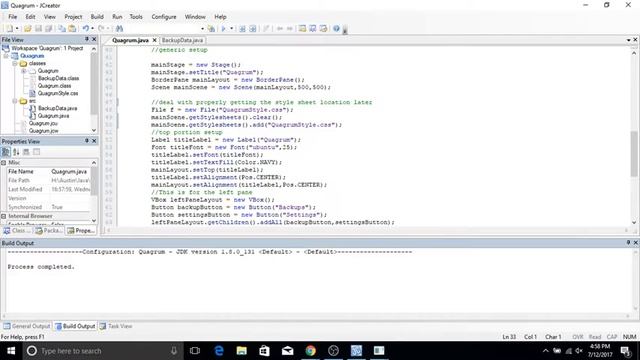Viewport: 640px width, 360px height.
Task: Open the Run menu
Action: tap(117, 17)
